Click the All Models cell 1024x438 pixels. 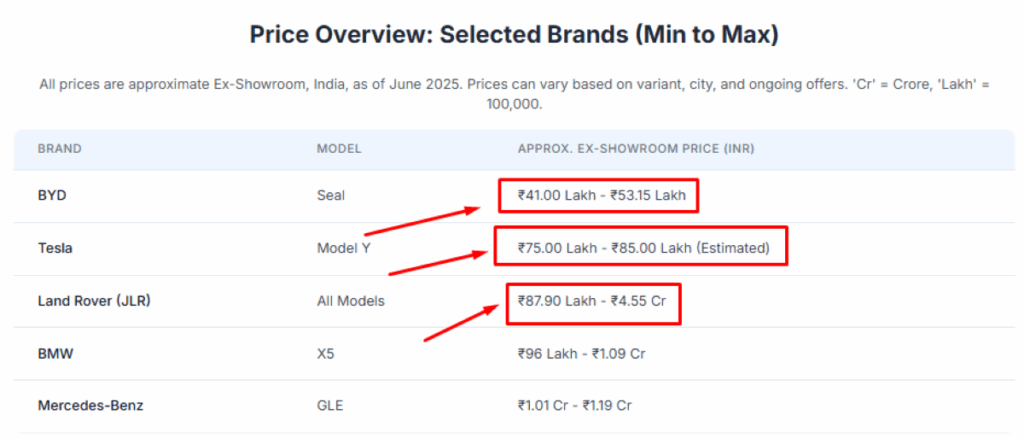pyautogui.click(x=351, y=301)
